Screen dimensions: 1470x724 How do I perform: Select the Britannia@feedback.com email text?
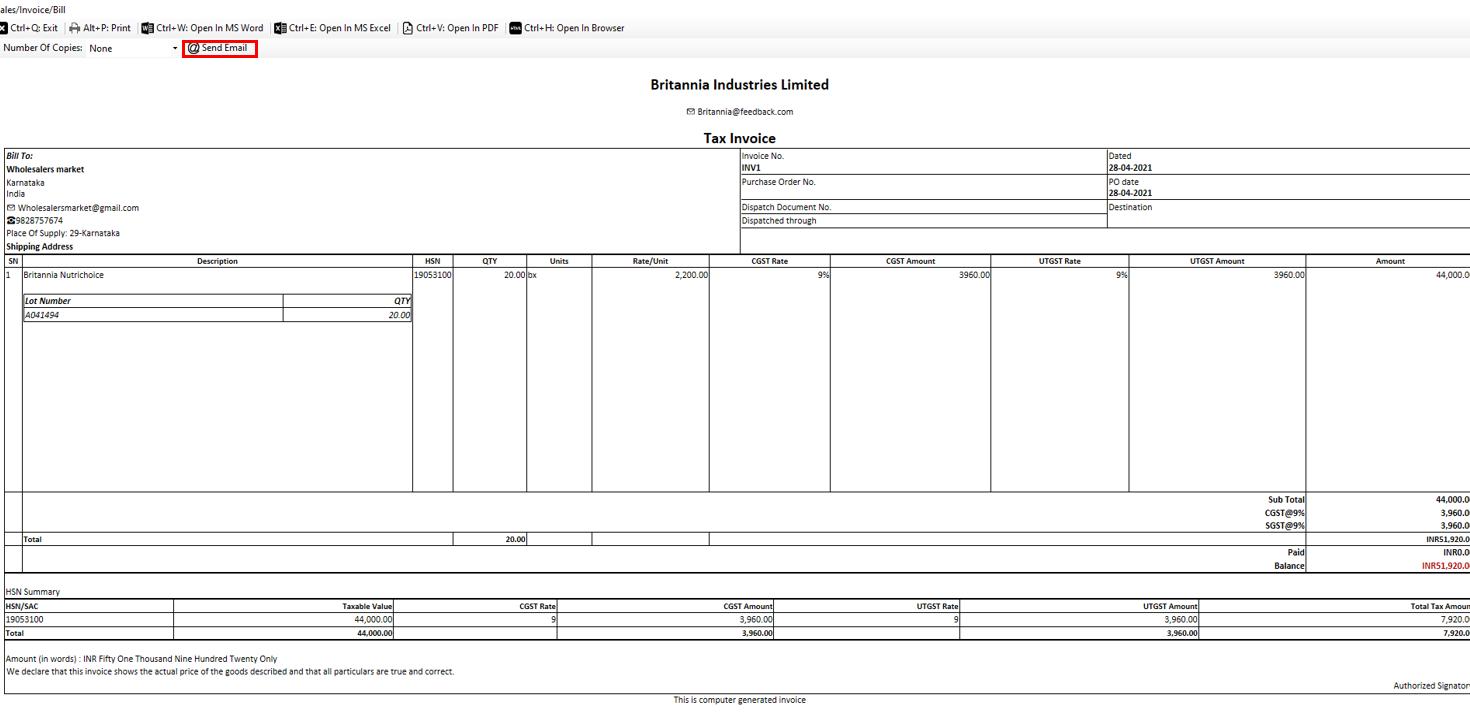coord(745,112)
